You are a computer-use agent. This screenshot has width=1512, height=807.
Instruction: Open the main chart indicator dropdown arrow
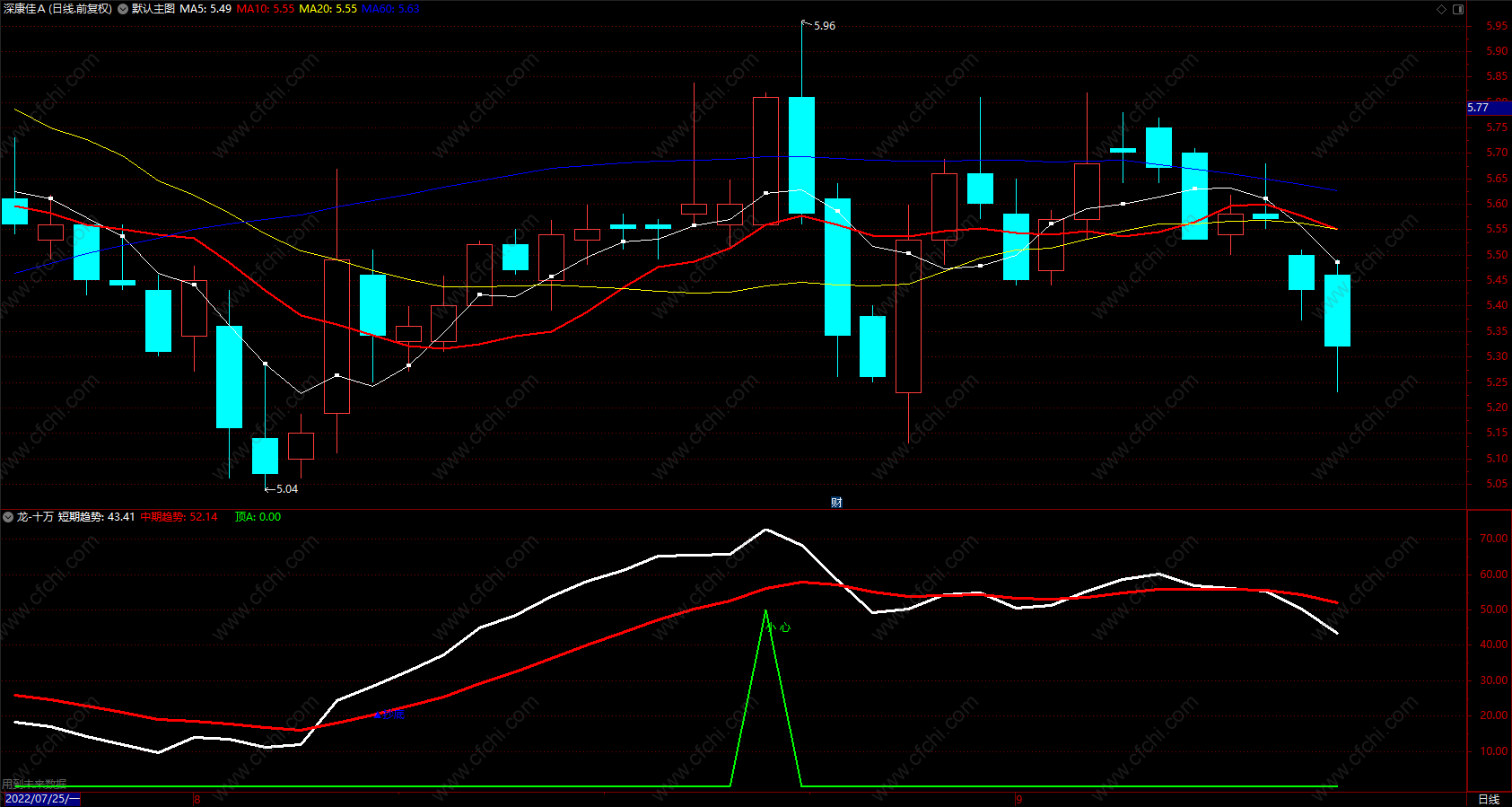click(x=123, y=9)
